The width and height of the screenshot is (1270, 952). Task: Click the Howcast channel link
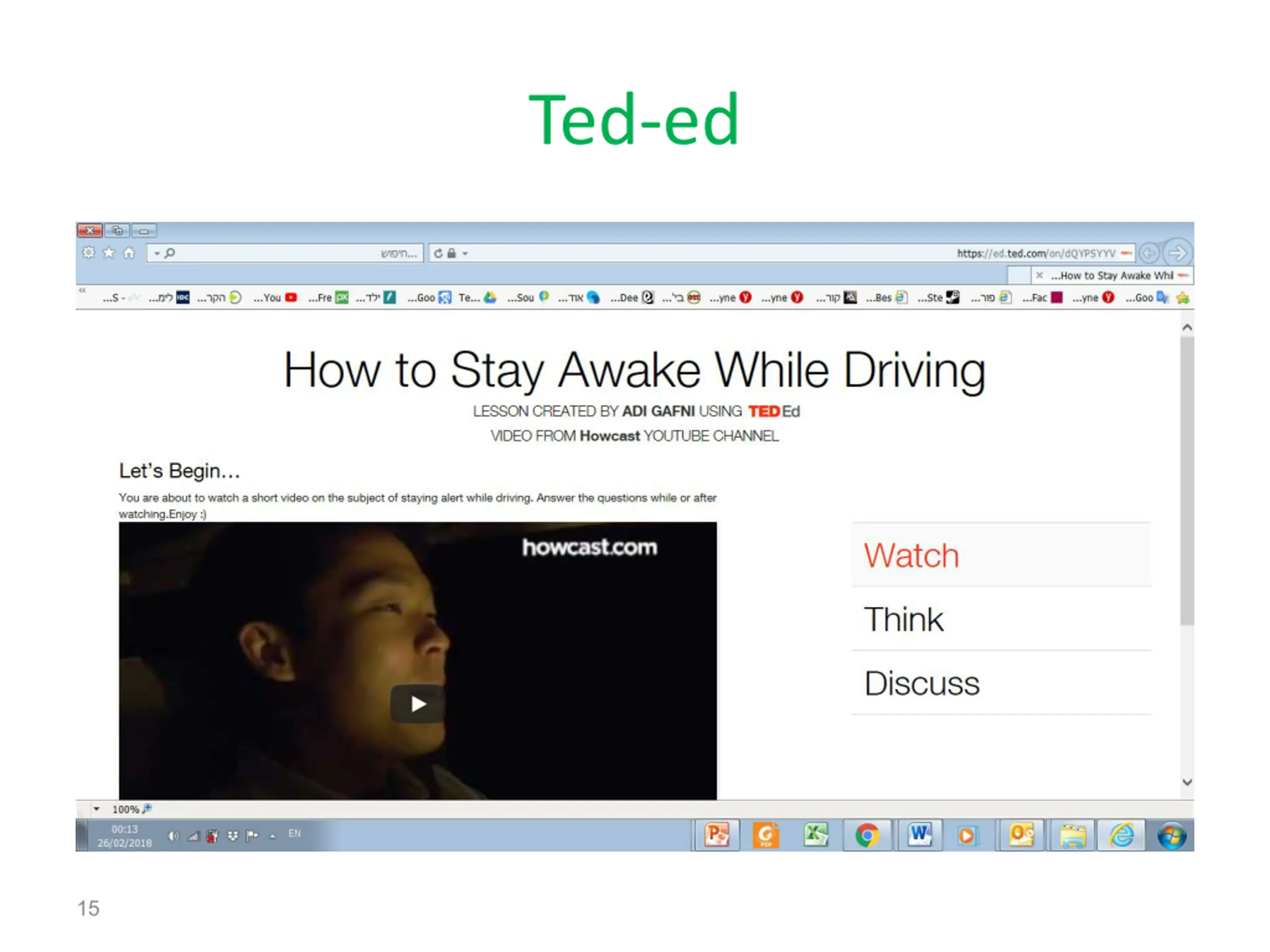610,436
